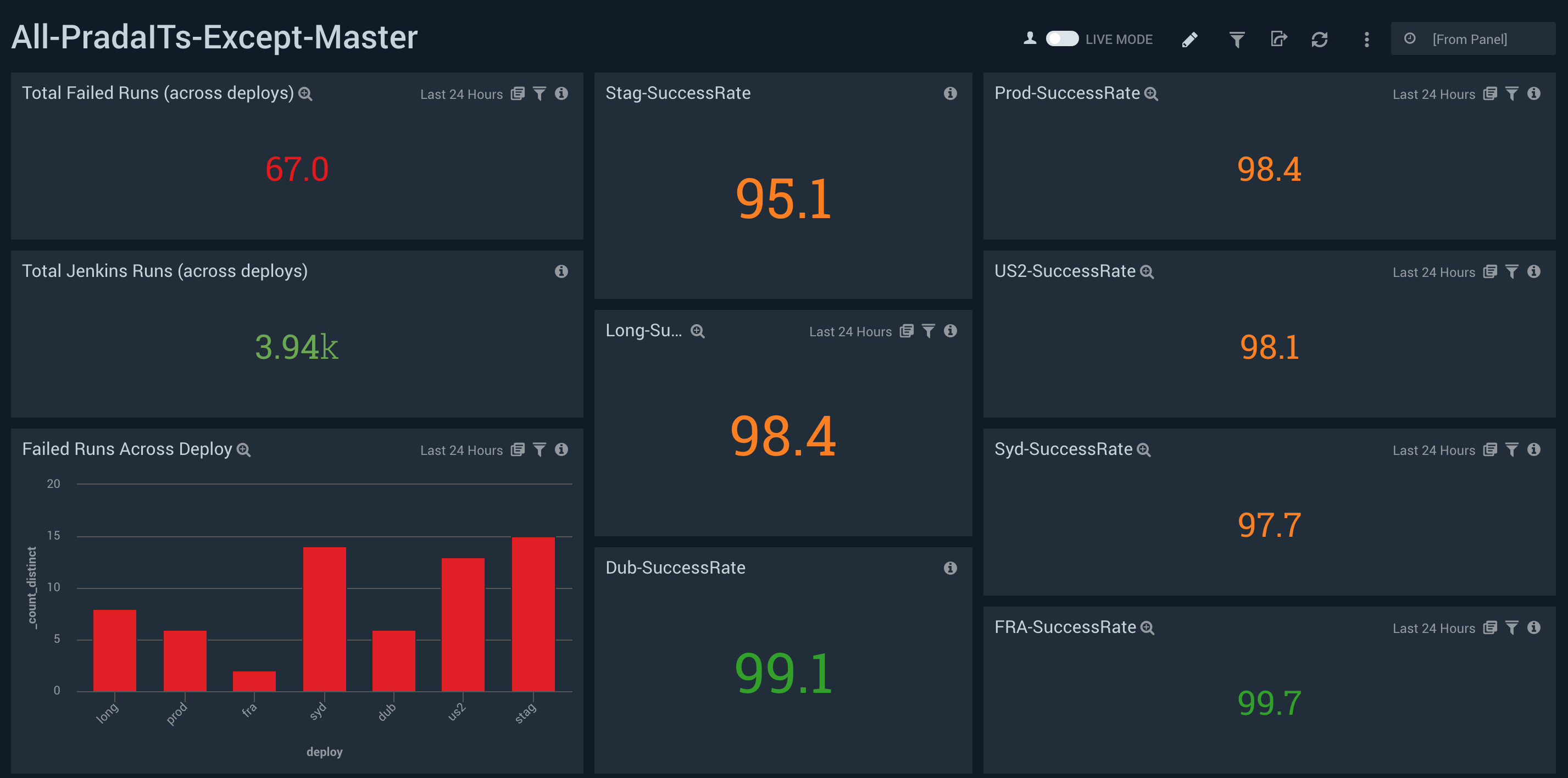Click the syd bar in the chart

point(325,619)
